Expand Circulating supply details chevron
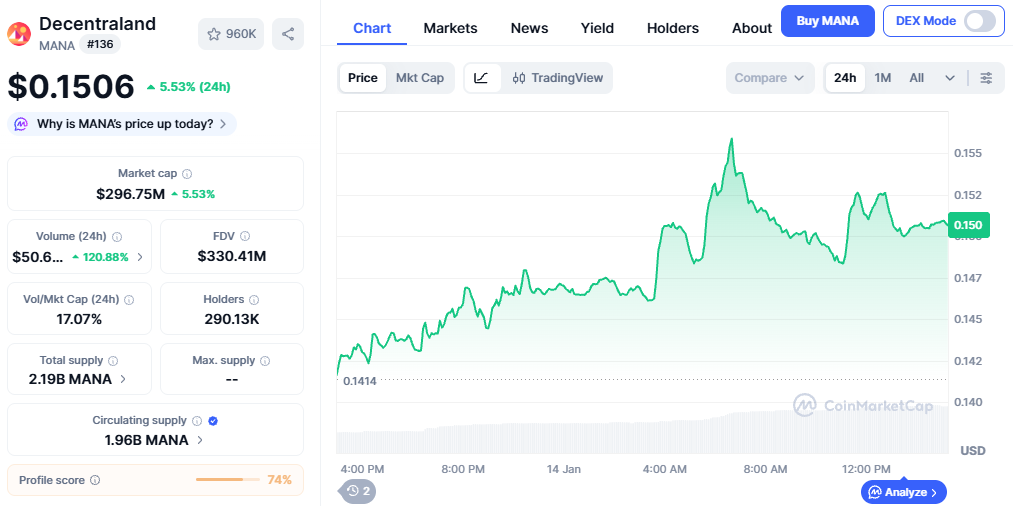Viewport: 1013px width, 506px height. pos(200,440)
